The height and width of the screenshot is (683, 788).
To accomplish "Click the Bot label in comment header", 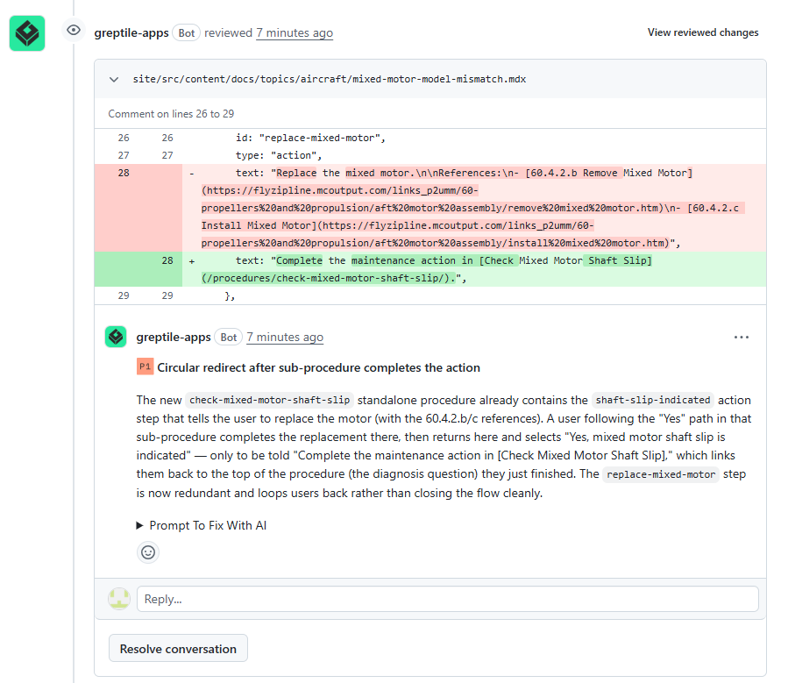I will (x=229, y=337).
